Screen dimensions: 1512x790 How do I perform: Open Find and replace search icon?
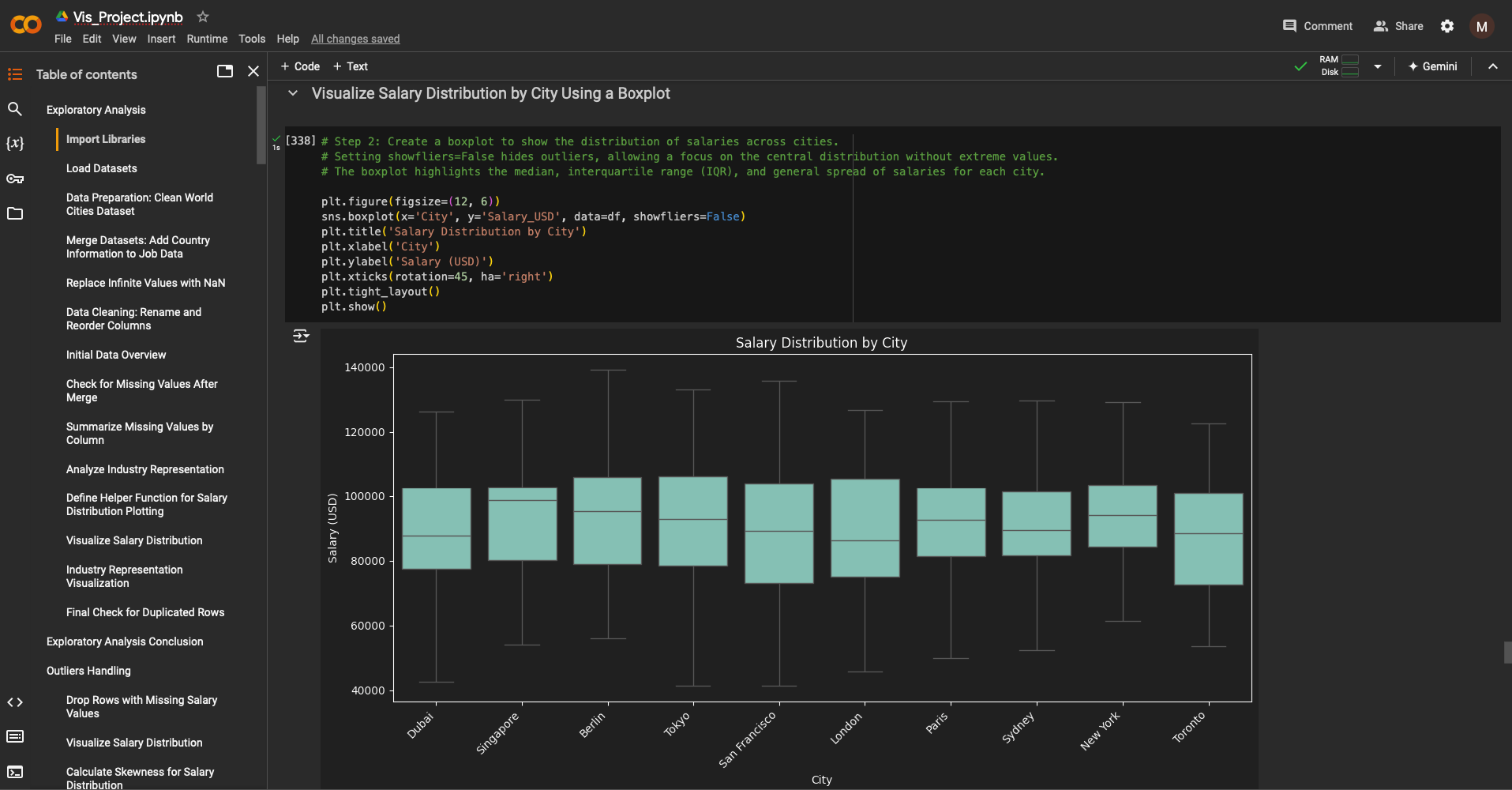click(x=15, y=109)
